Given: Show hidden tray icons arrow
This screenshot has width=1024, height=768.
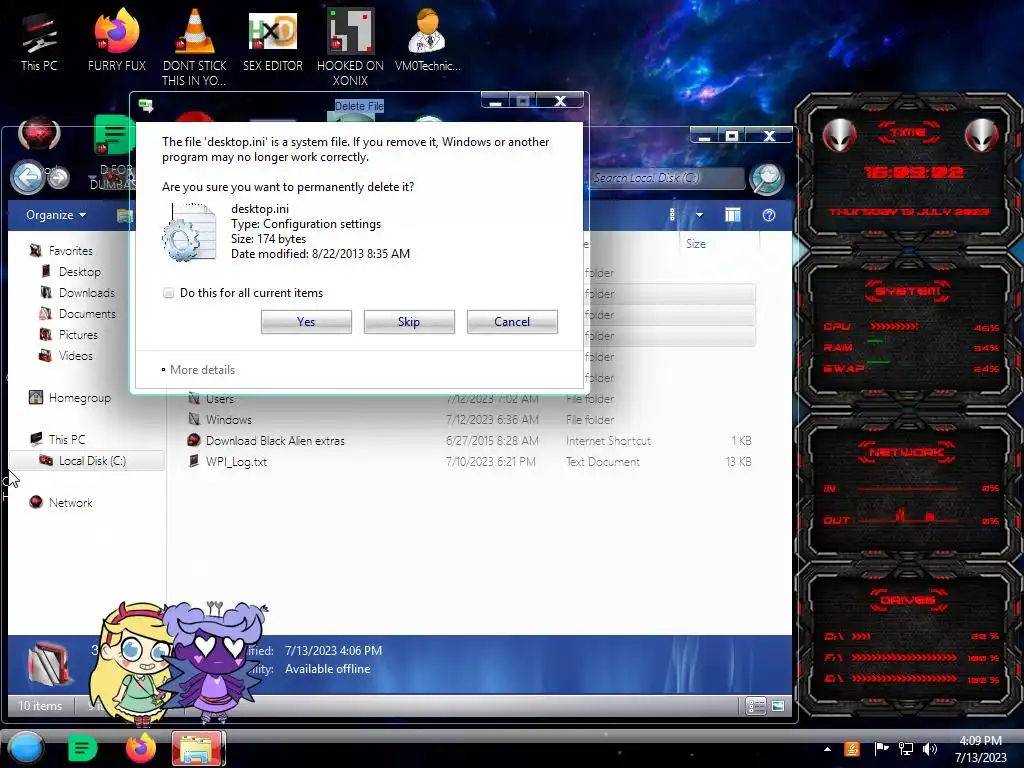Looking at the screenshot, I should [827, 749].
